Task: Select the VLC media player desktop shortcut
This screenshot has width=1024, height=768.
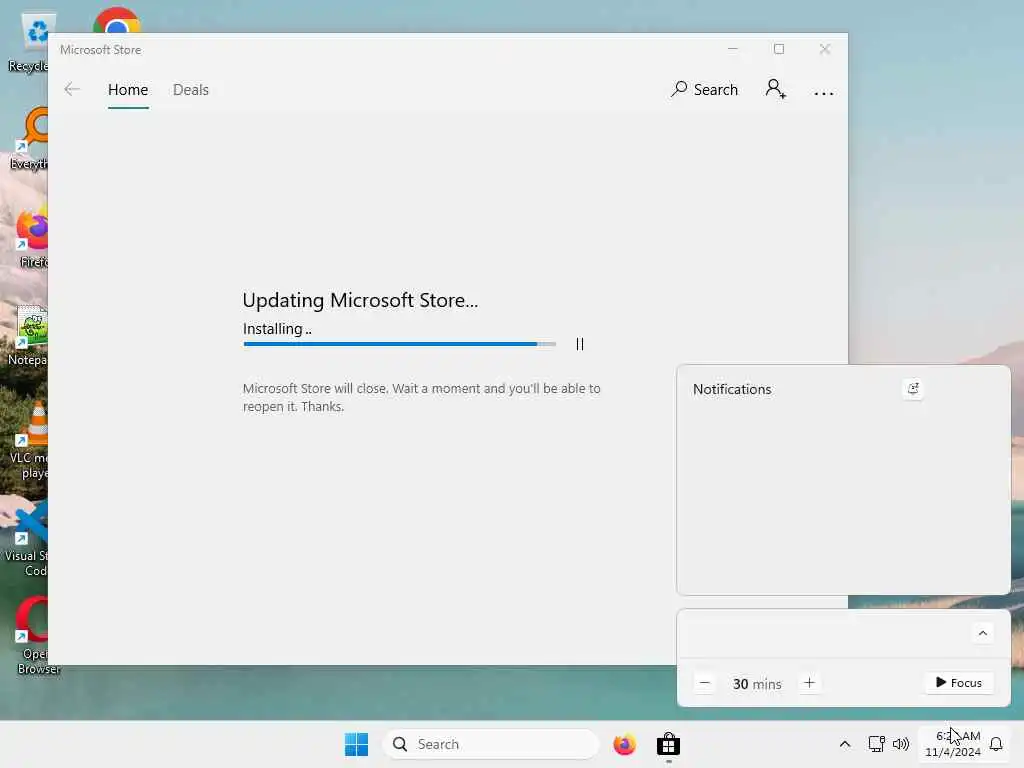Action: [x=31, y=439]
